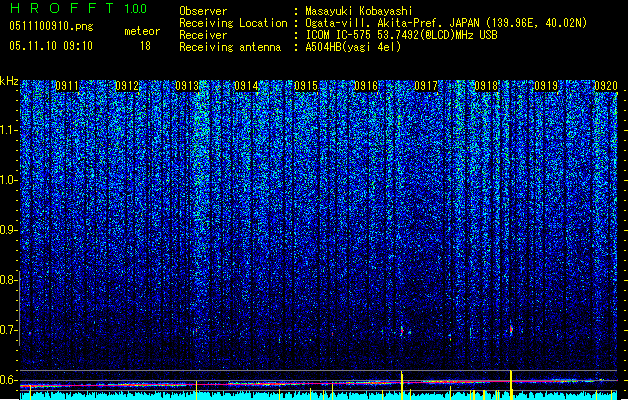Click the 'meteor' label
The height and width of the screenshot is (400, 629).
pos(142,31)
